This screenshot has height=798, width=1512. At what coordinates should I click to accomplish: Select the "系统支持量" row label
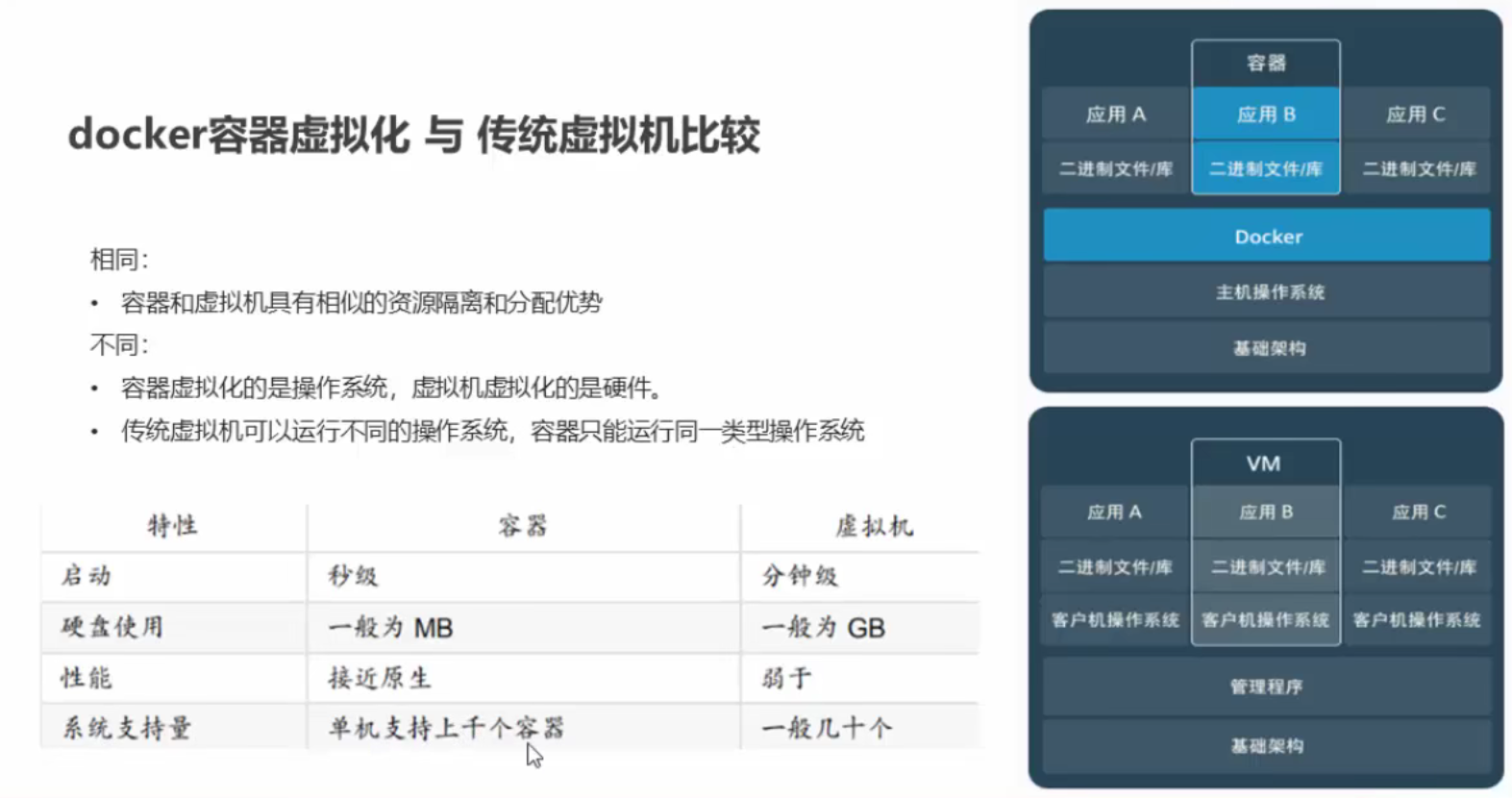click(127, 728)
